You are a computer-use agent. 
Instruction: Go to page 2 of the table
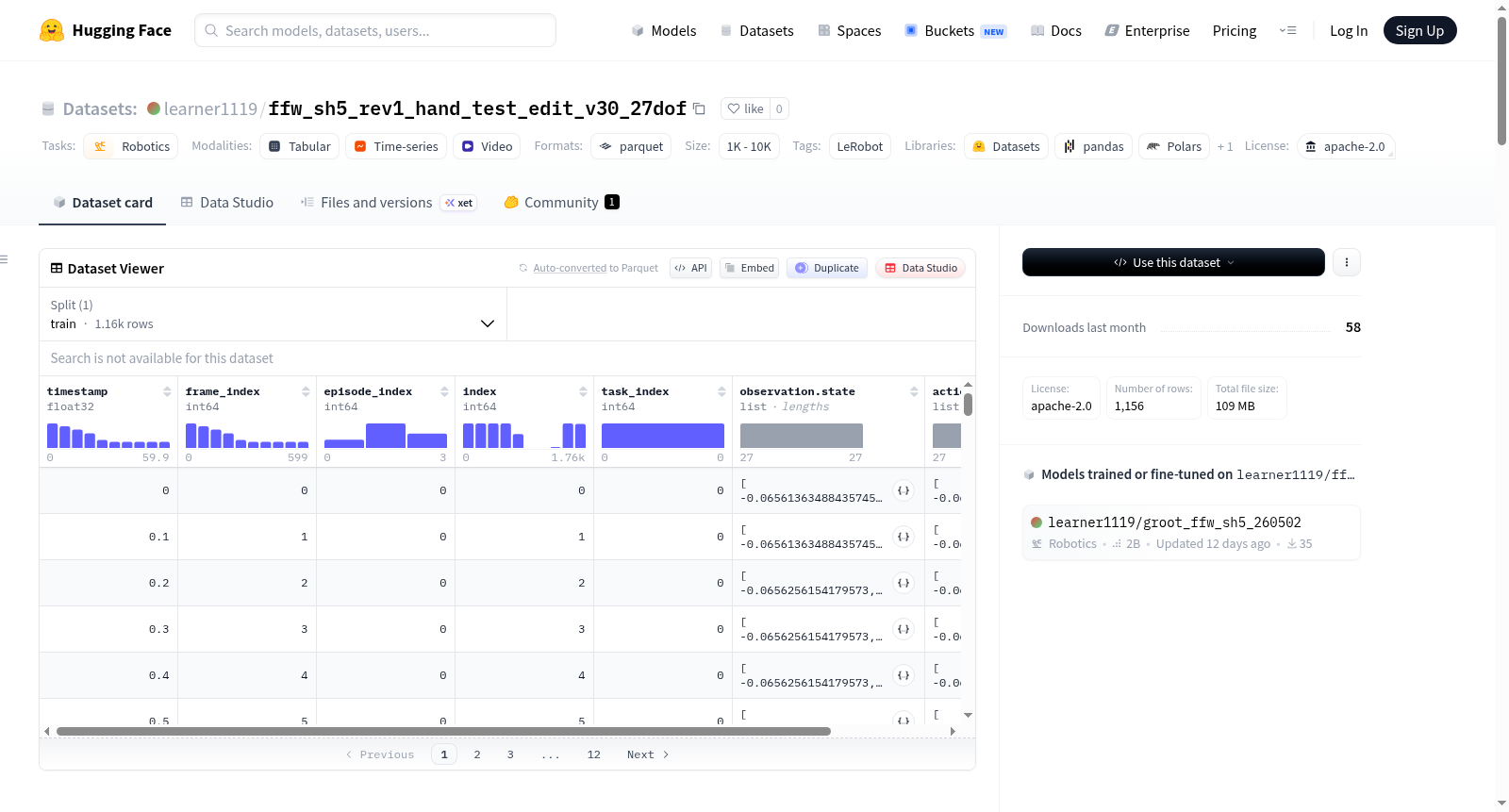pos(477,754)
